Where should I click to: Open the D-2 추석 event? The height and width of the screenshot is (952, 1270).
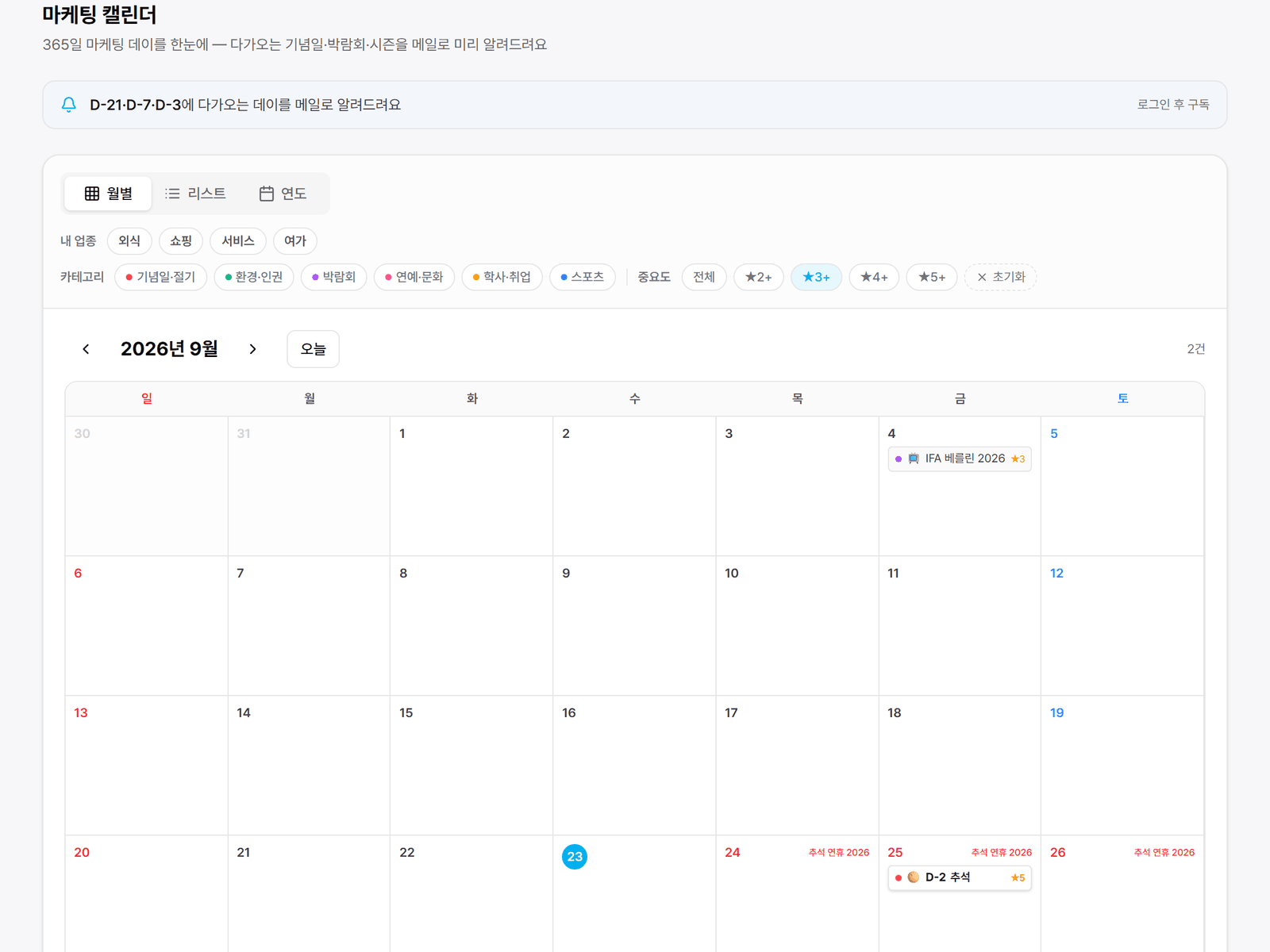click(960, 877)
